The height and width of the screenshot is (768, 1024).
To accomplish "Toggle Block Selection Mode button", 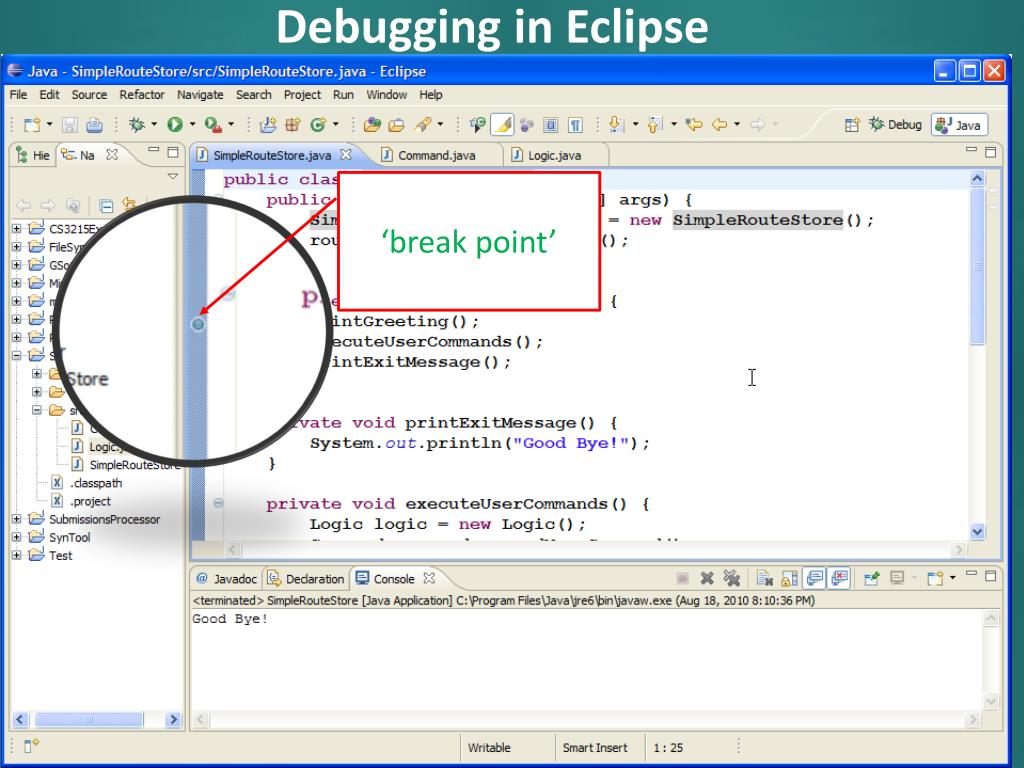I will click(551, 124).
